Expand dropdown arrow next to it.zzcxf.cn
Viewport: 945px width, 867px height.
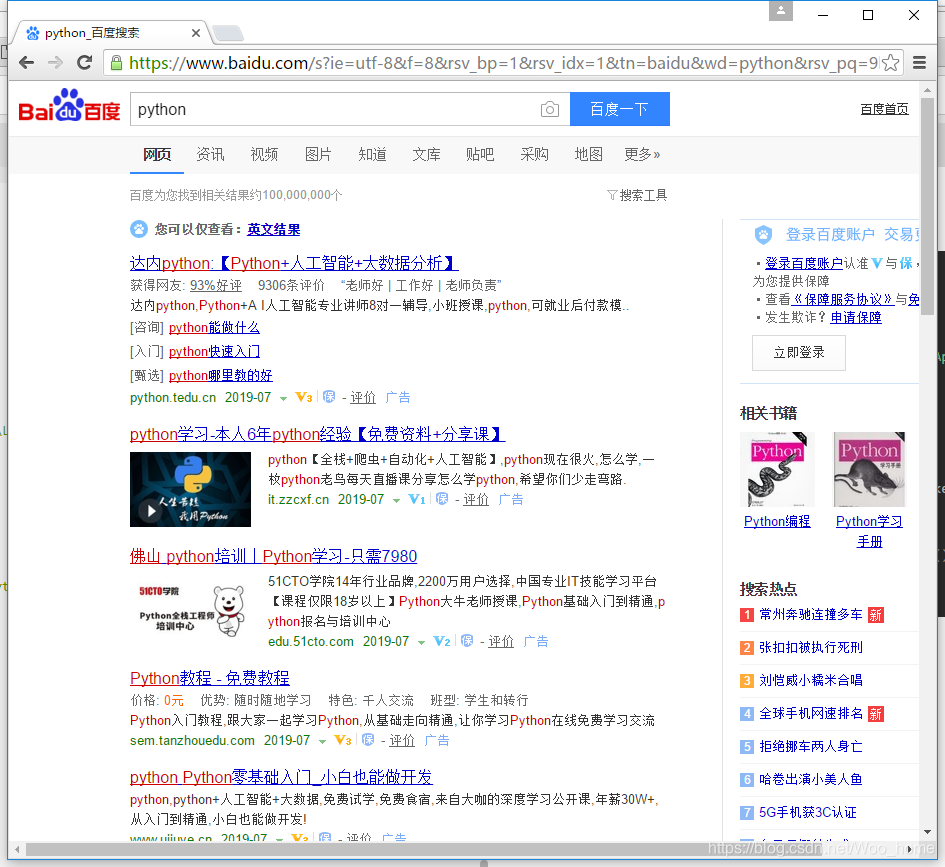pos(396,500)
